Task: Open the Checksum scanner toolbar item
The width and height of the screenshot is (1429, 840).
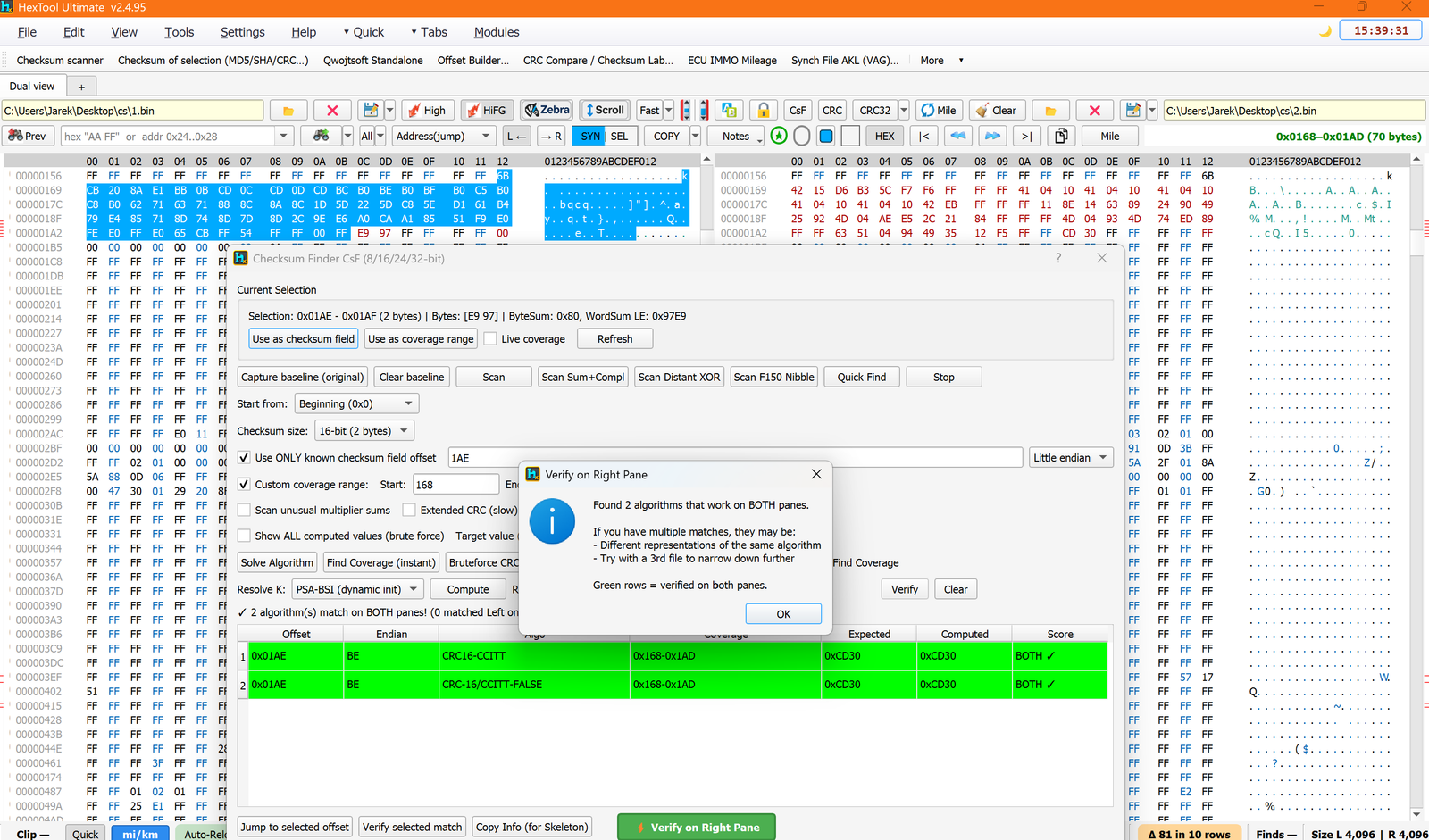Action: (60, 61)
